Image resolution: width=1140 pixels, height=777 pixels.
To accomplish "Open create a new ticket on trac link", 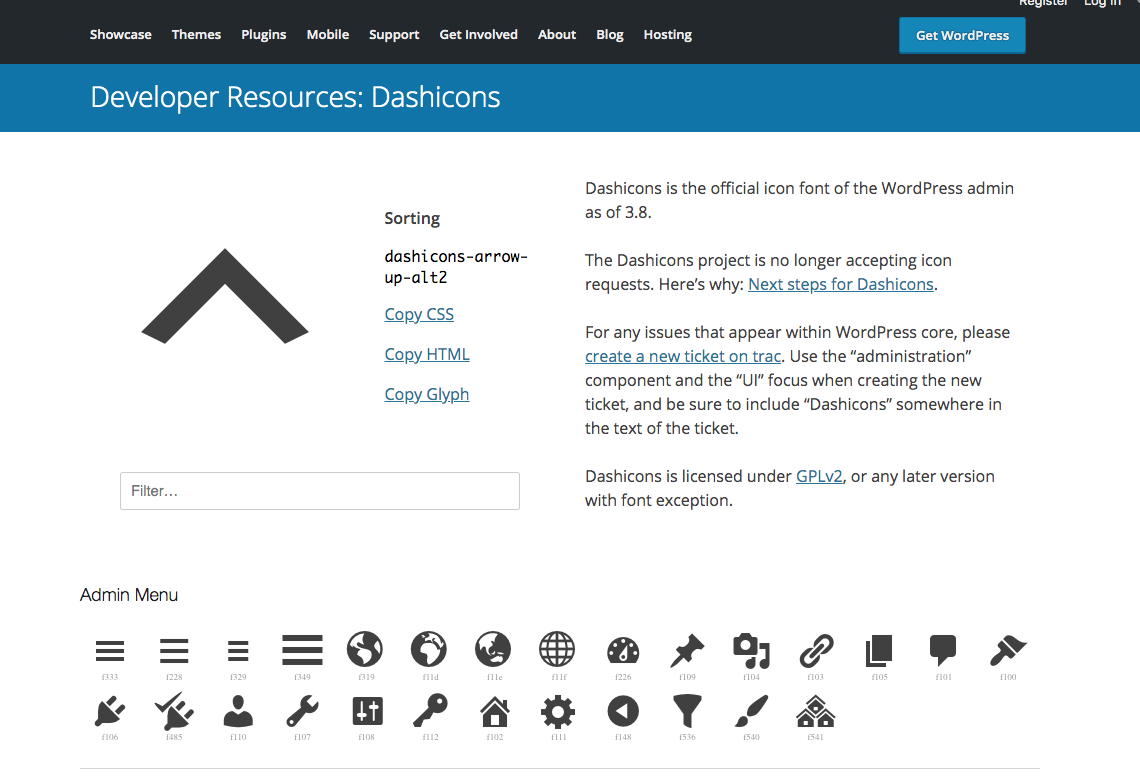I will click(x=683, y=356).
